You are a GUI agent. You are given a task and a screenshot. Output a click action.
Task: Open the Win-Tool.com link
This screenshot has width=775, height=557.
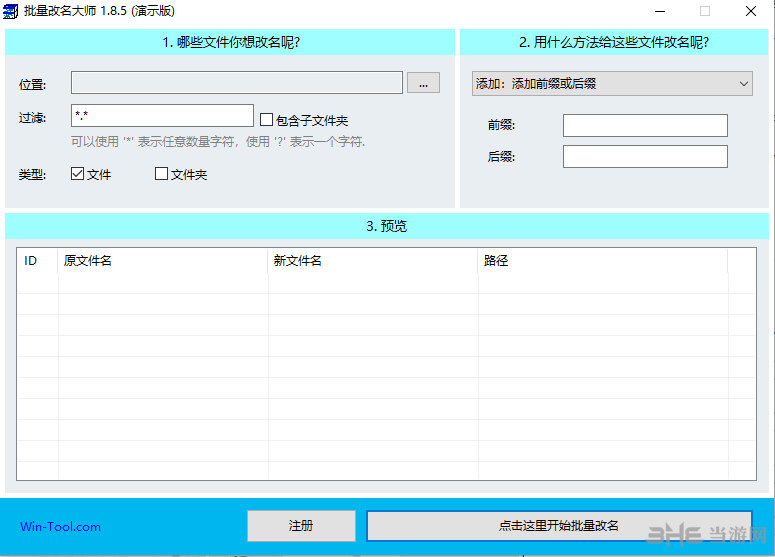click(x=60, y=527)
